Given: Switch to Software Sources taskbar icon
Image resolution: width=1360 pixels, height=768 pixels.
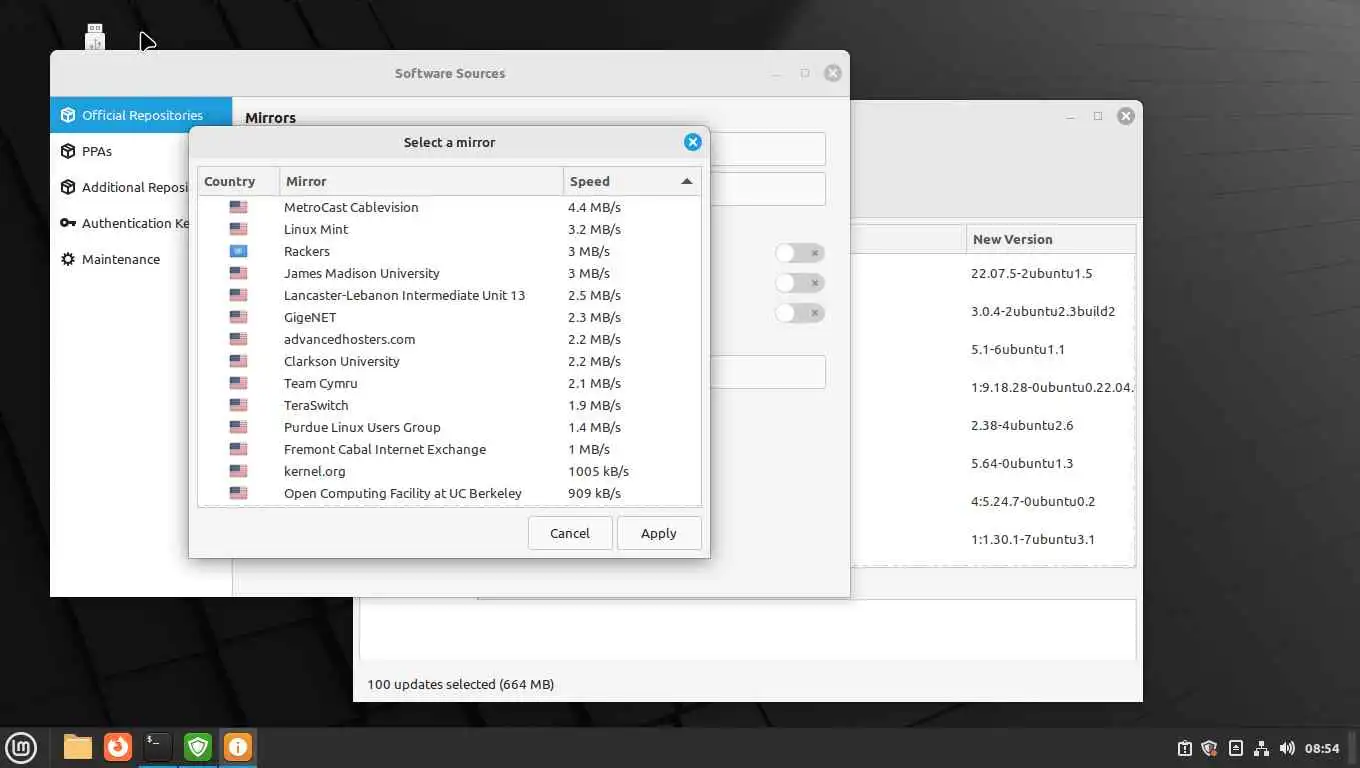Looking at the screenshot, I should coord(238,747).
